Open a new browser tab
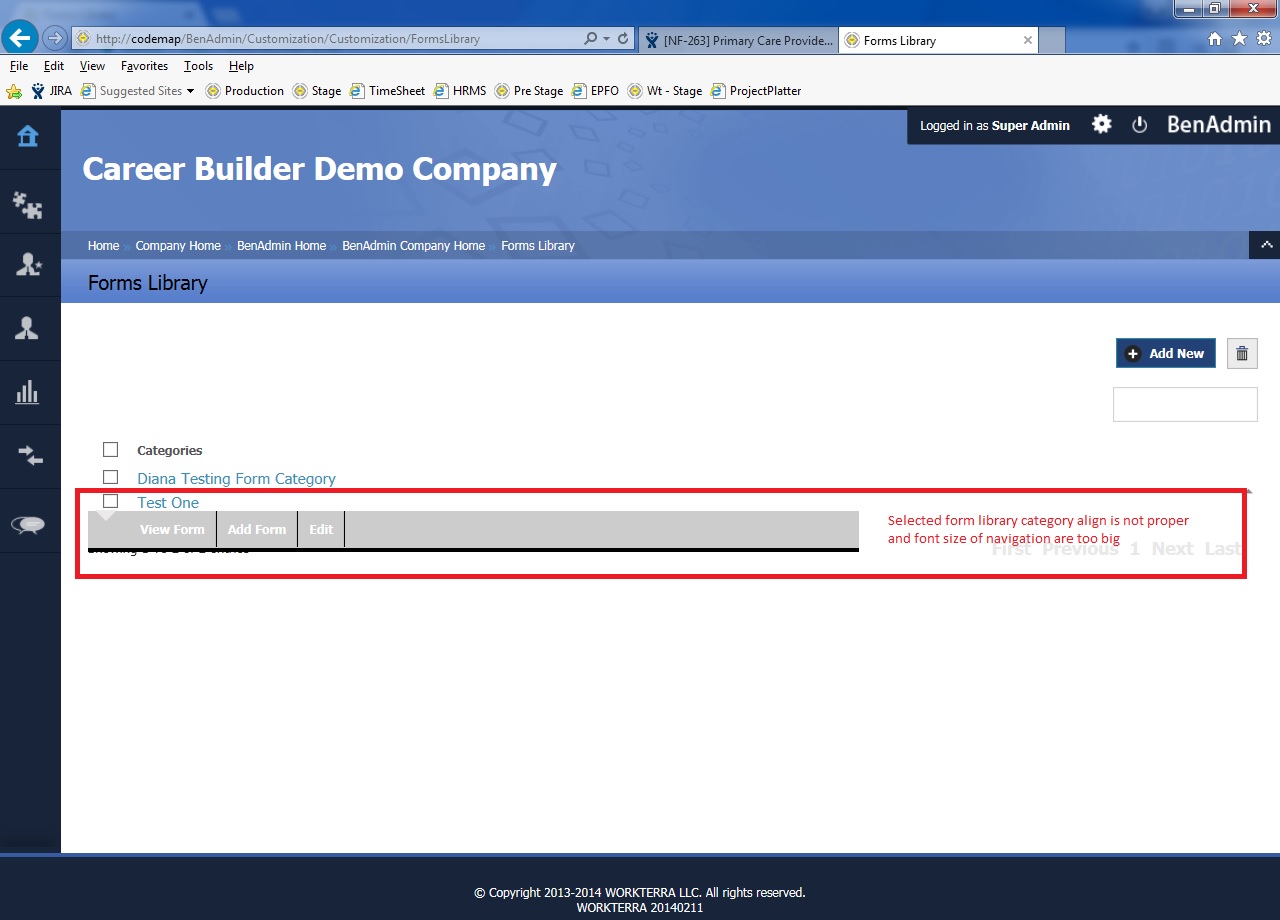Screen dimensions: 1280x920 point(1052,40)
